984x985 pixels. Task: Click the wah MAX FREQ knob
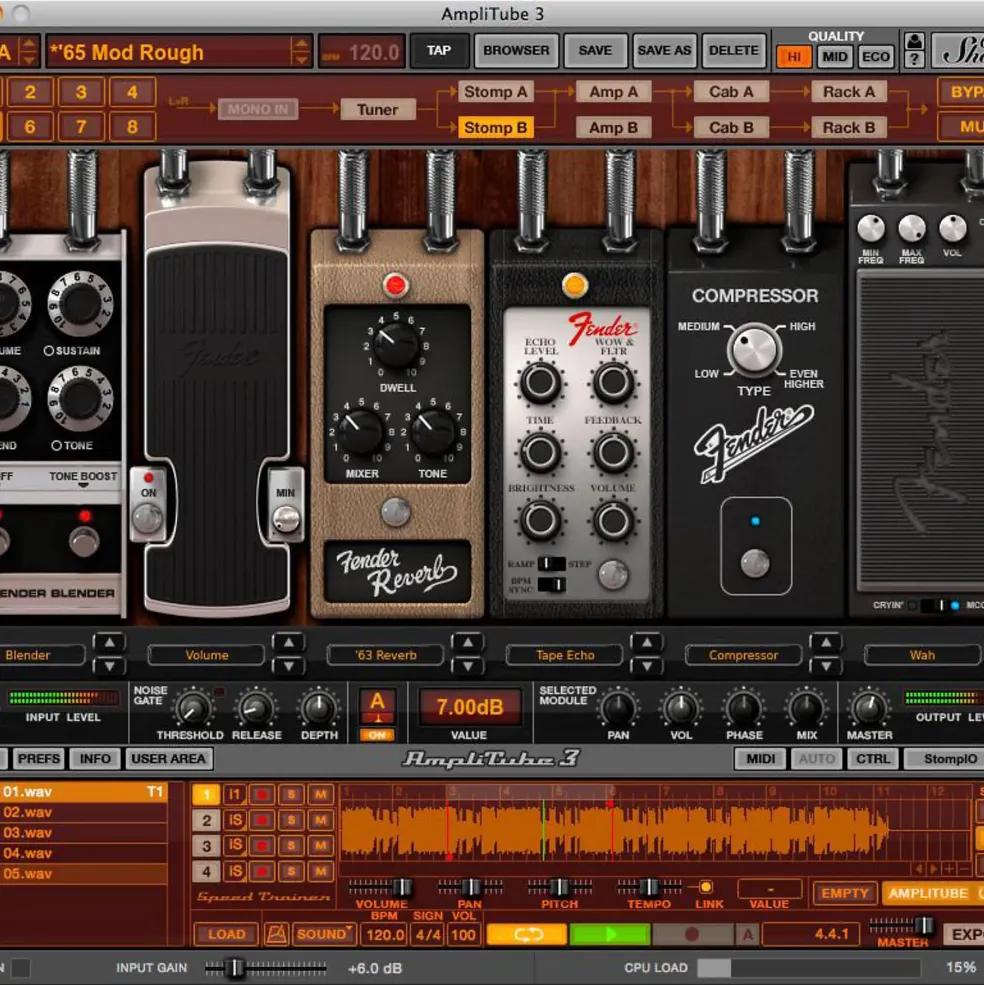[x=911, y=229]
